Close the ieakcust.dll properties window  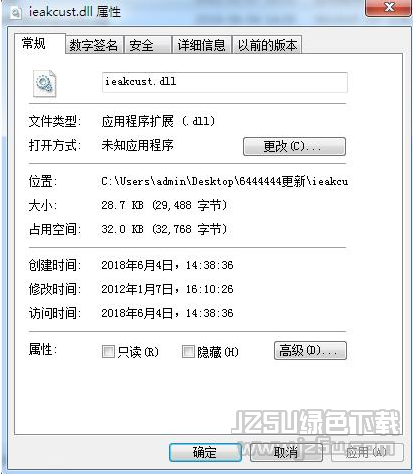click(x=388, y=7)
